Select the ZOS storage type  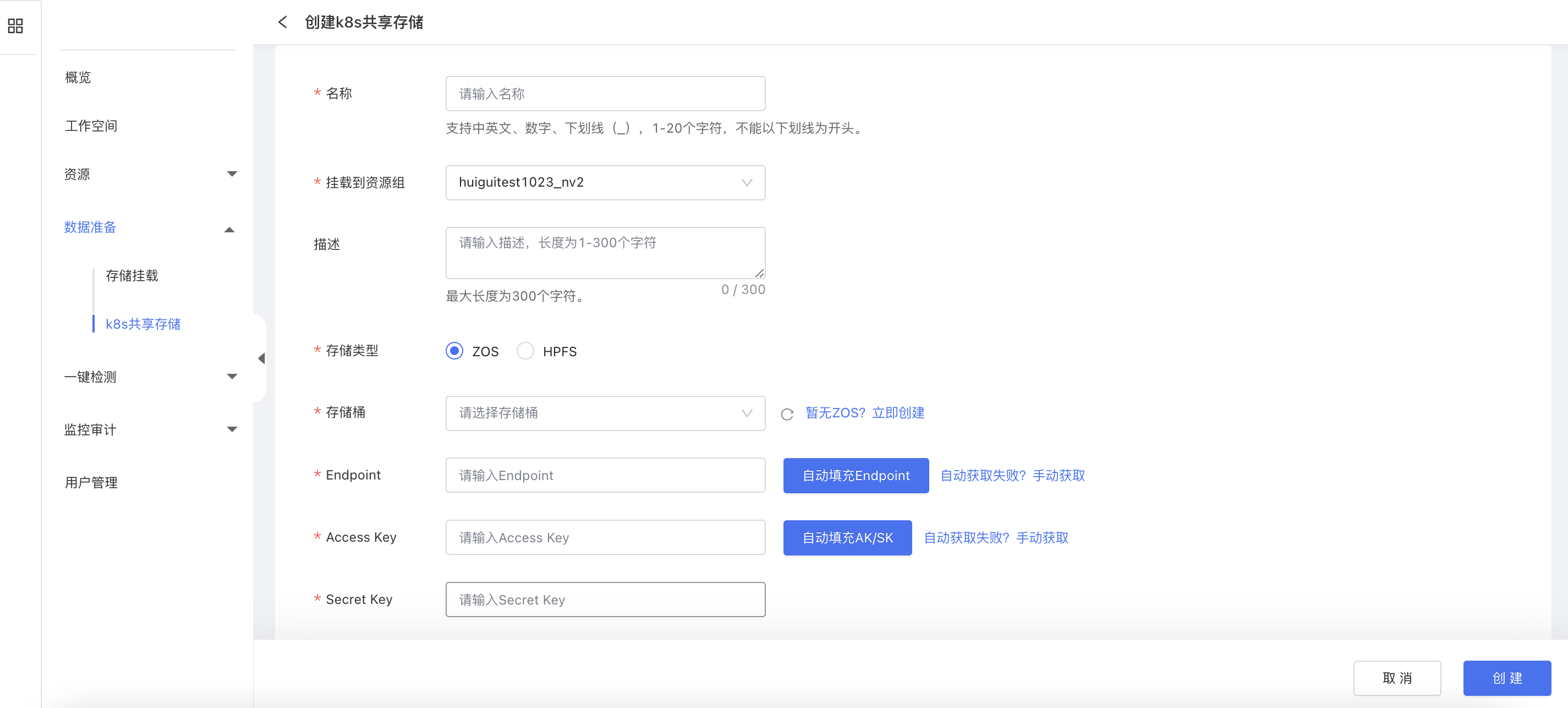pyautogui.click(x=454, y=352)
